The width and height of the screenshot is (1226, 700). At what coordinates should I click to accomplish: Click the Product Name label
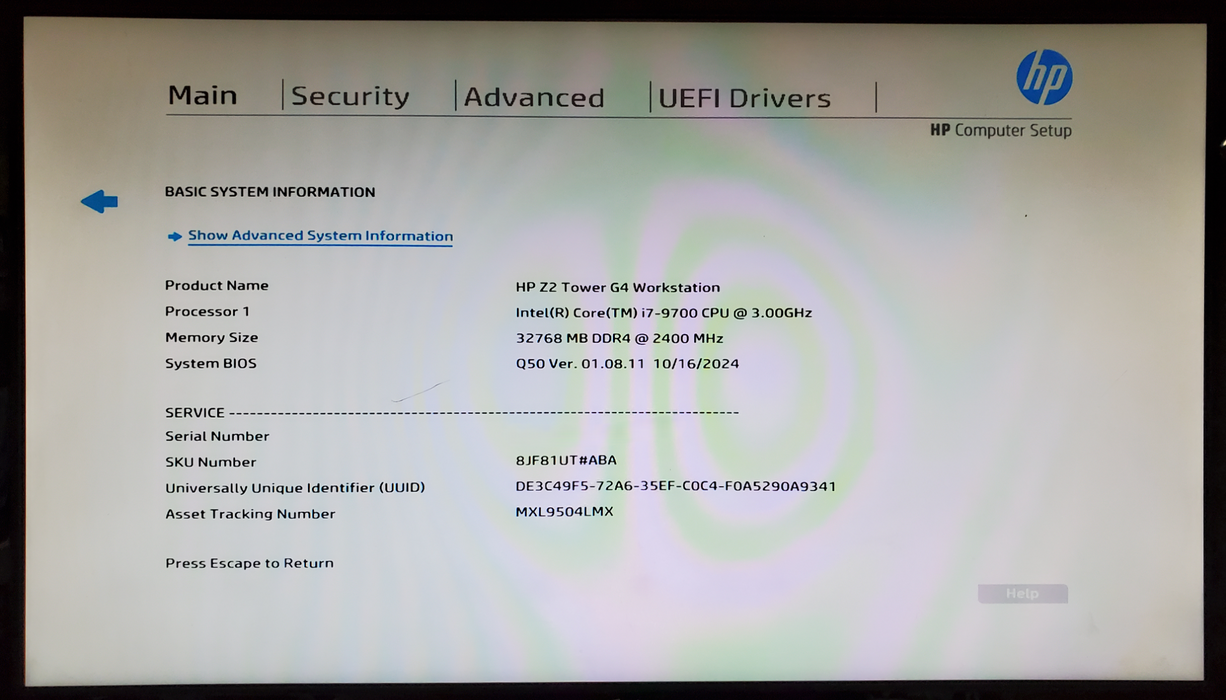click(217, 285)
